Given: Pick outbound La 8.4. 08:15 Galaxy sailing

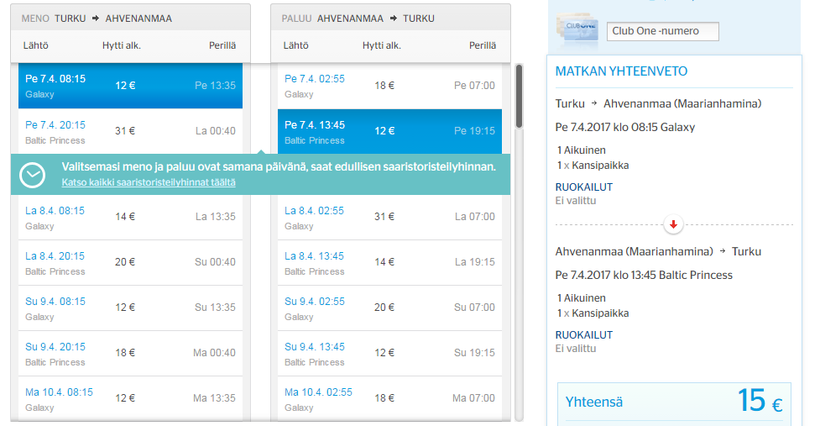Looking at the screenshot, I should pyautogui.click(x=130, y=217).
